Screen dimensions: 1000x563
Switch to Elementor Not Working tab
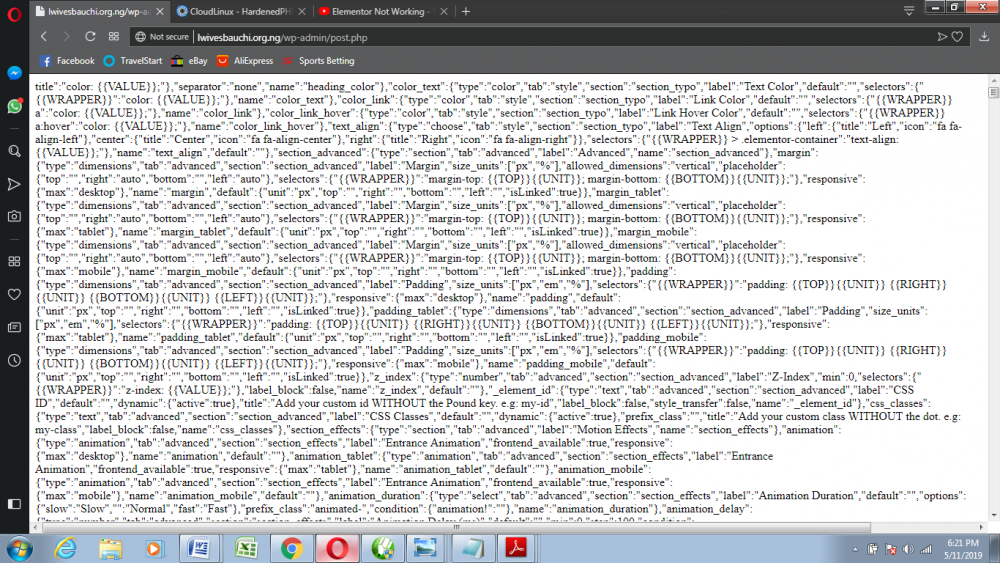point(383,11)
